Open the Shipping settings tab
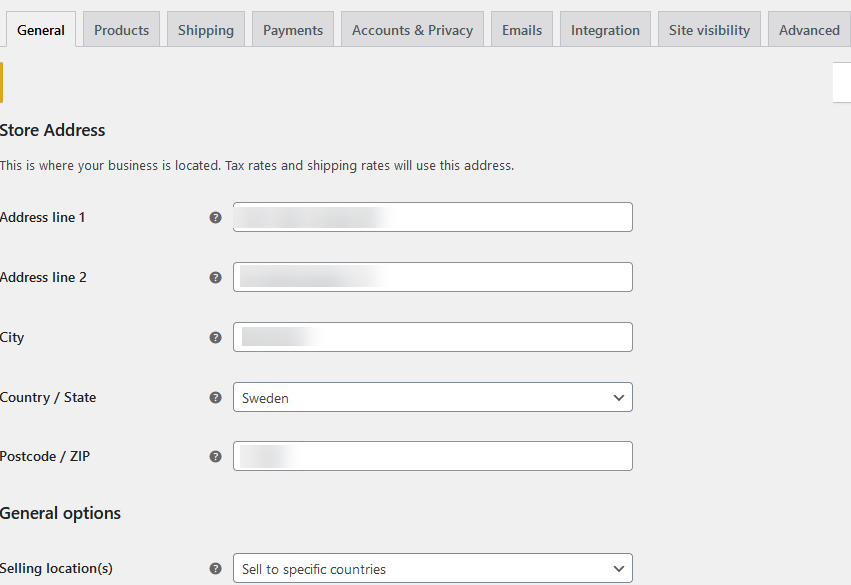 click(x=205, y=30)
